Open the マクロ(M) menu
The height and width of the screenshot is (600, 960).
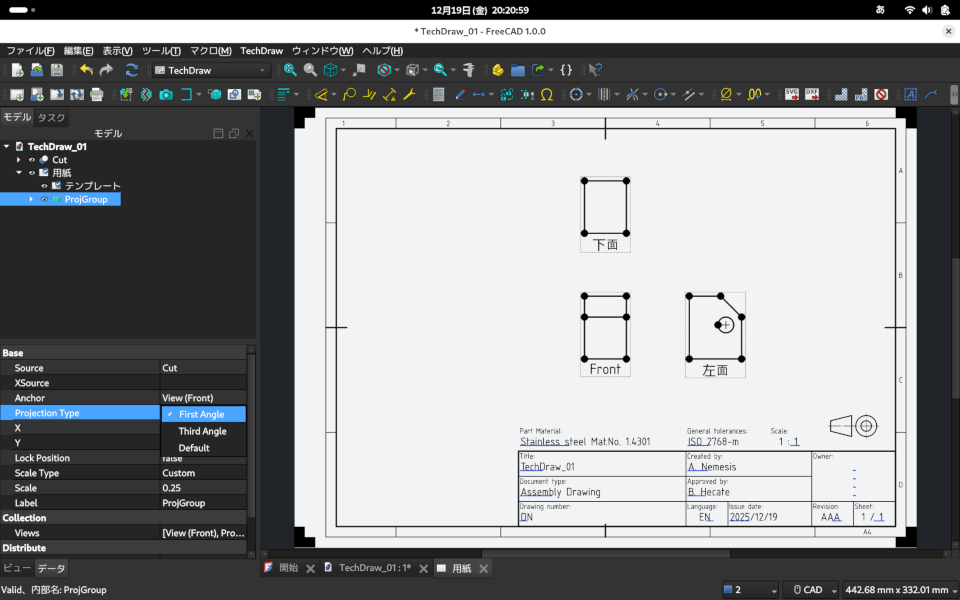[x=210, y=50]
